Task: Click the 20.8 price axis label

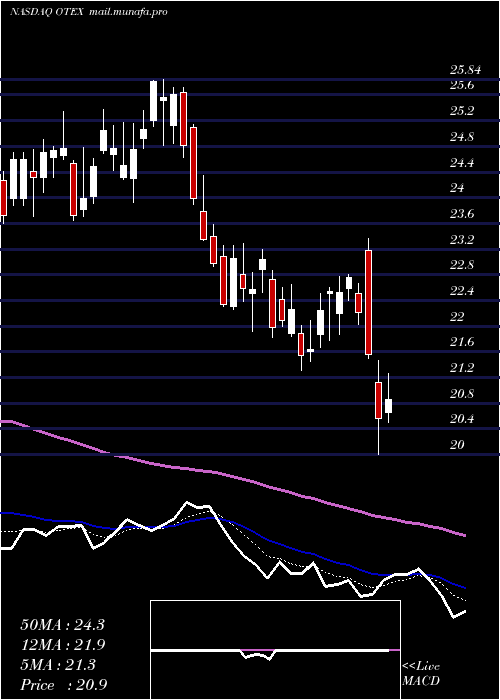Action: [x=462, y=395]
